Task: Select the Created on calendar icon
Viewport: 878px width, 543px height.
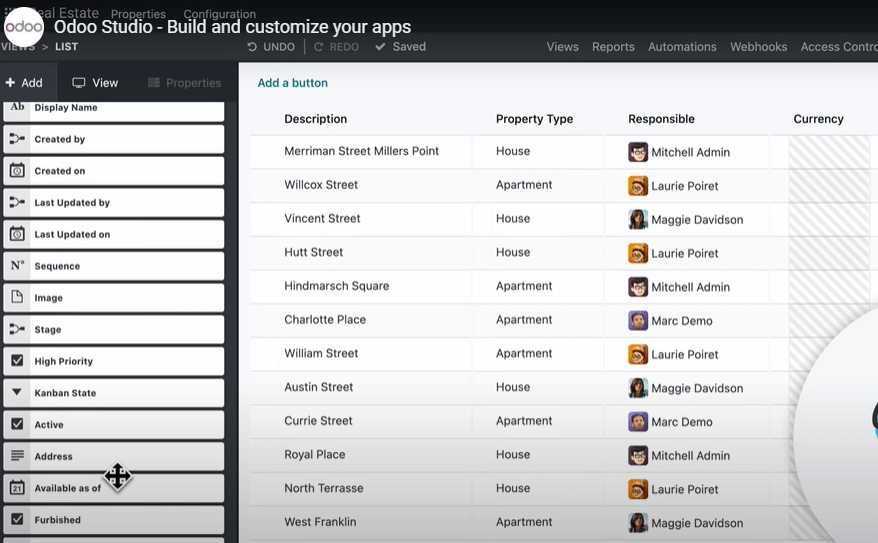Action: pyautogui.click(x=17, y=170)
